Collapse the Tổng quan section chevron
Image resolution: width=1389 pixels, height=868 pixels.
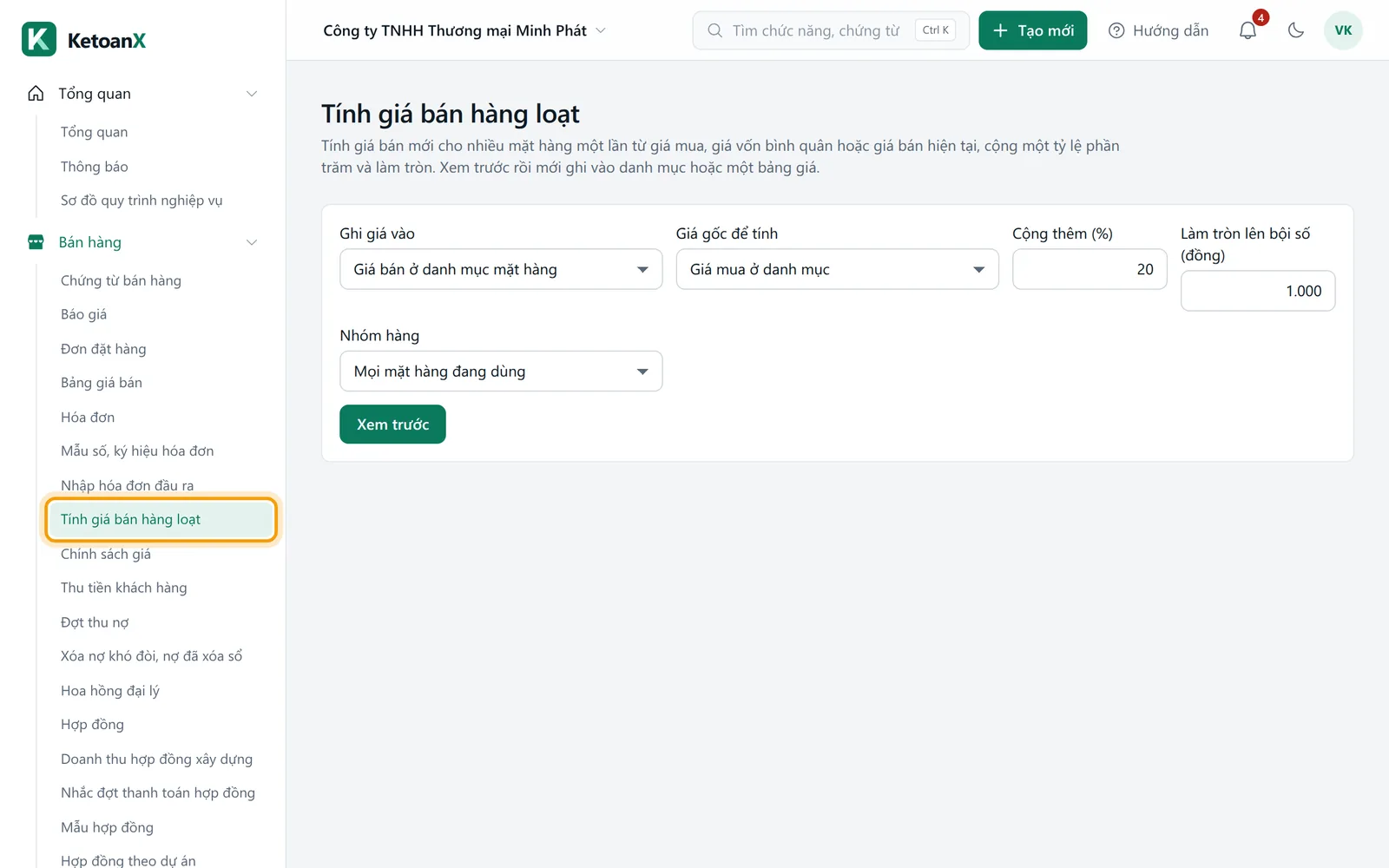coord(252,94)
